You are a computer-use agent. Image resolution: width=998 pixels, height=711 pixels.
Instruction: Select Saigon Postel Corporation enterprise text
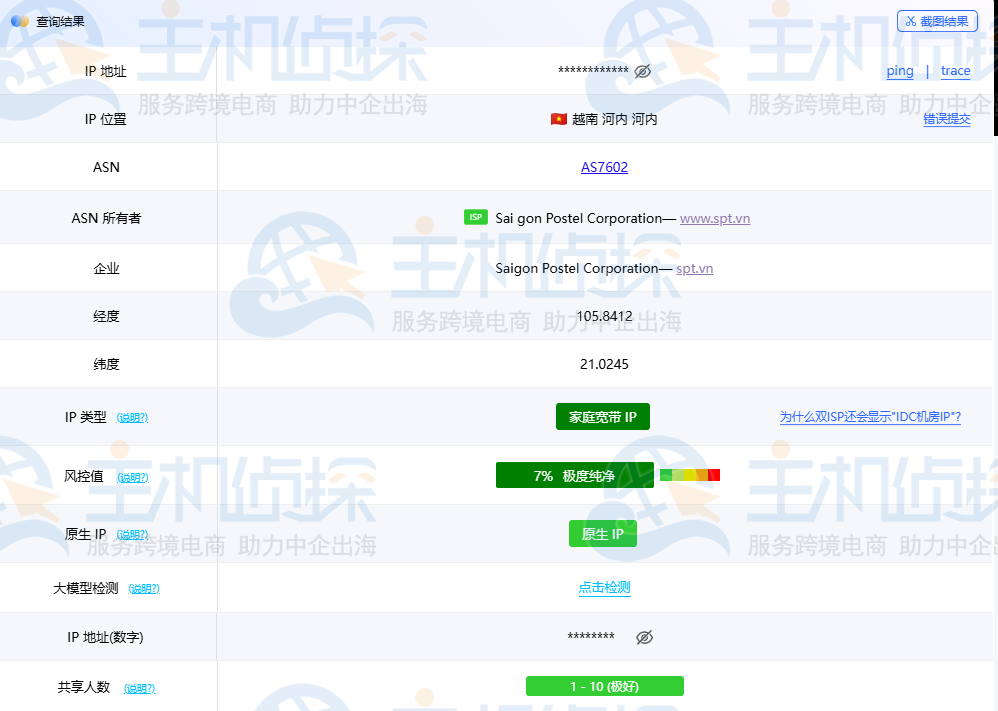(576, 269)
